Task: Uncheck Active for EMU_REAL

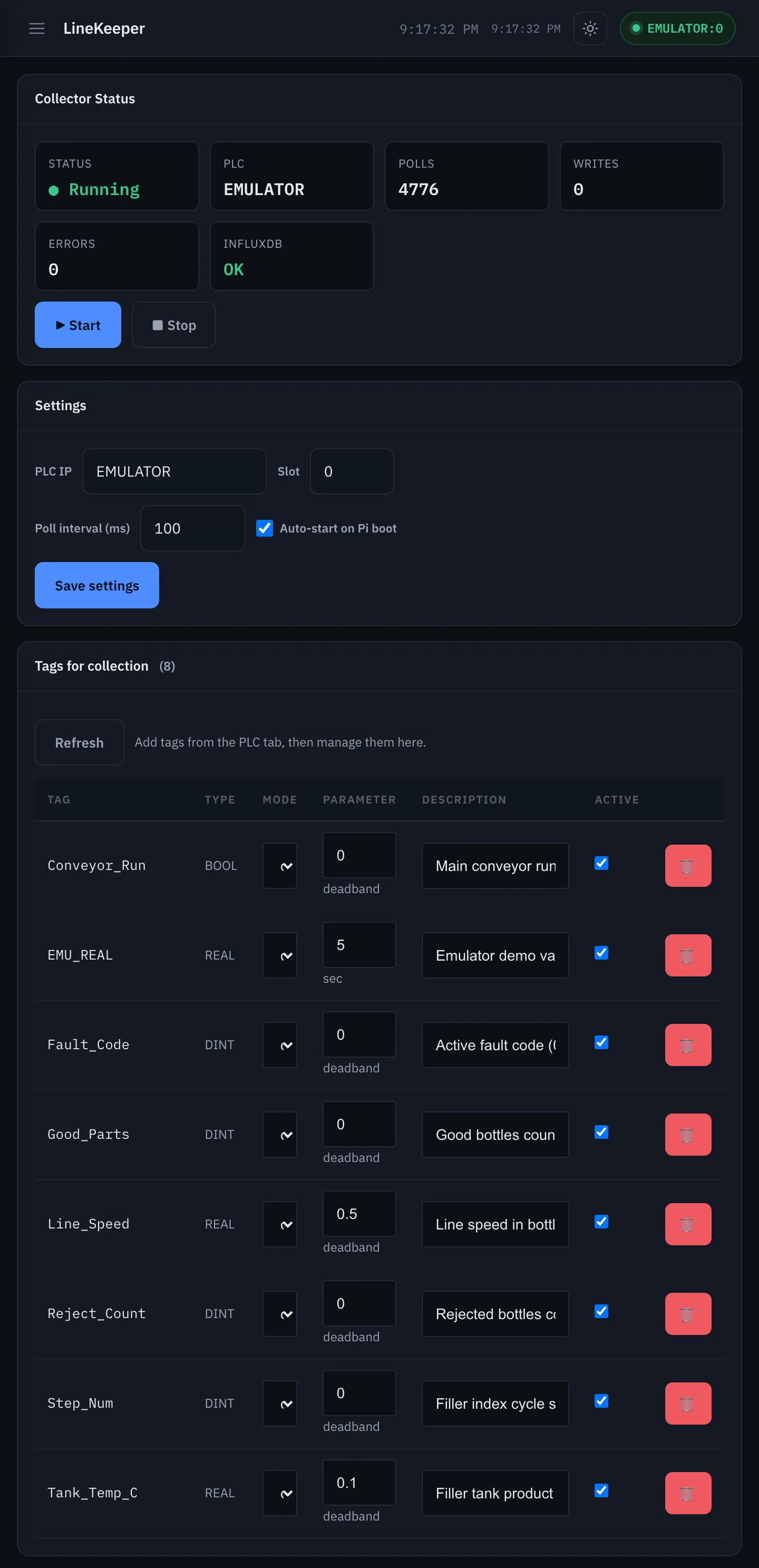Action: 601,953
